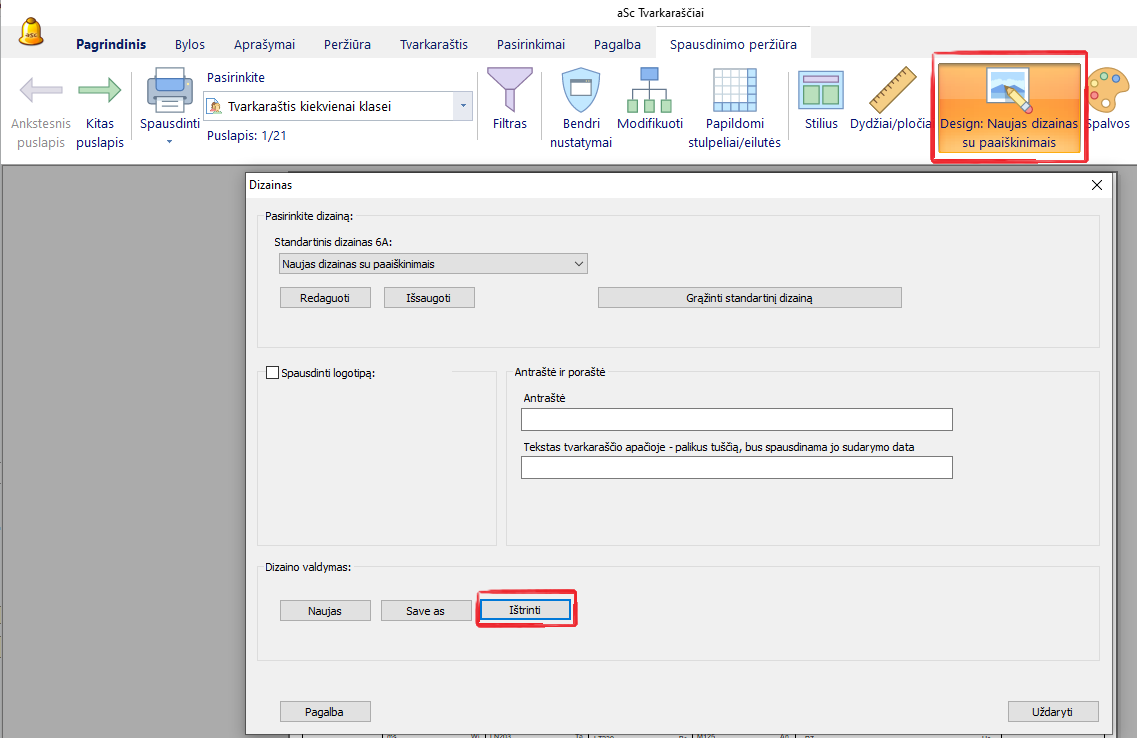Select the Stilius layout icon

tap(820, 91)
